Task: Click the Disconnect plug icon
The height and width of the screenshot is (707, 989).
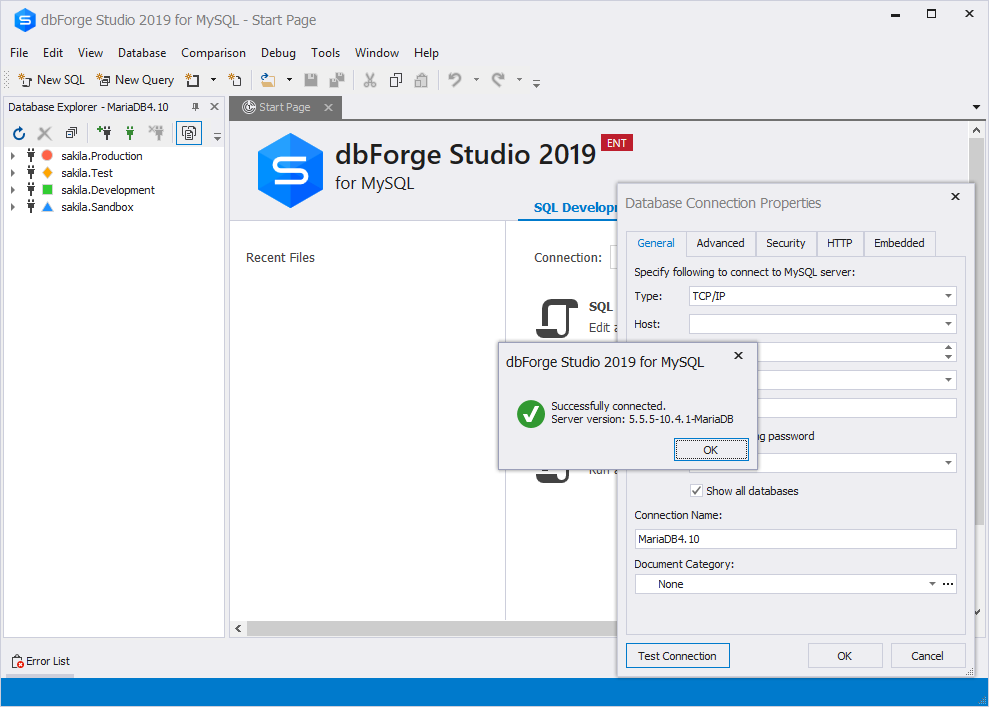Action: pyautogui.click(x=156, y=132)
